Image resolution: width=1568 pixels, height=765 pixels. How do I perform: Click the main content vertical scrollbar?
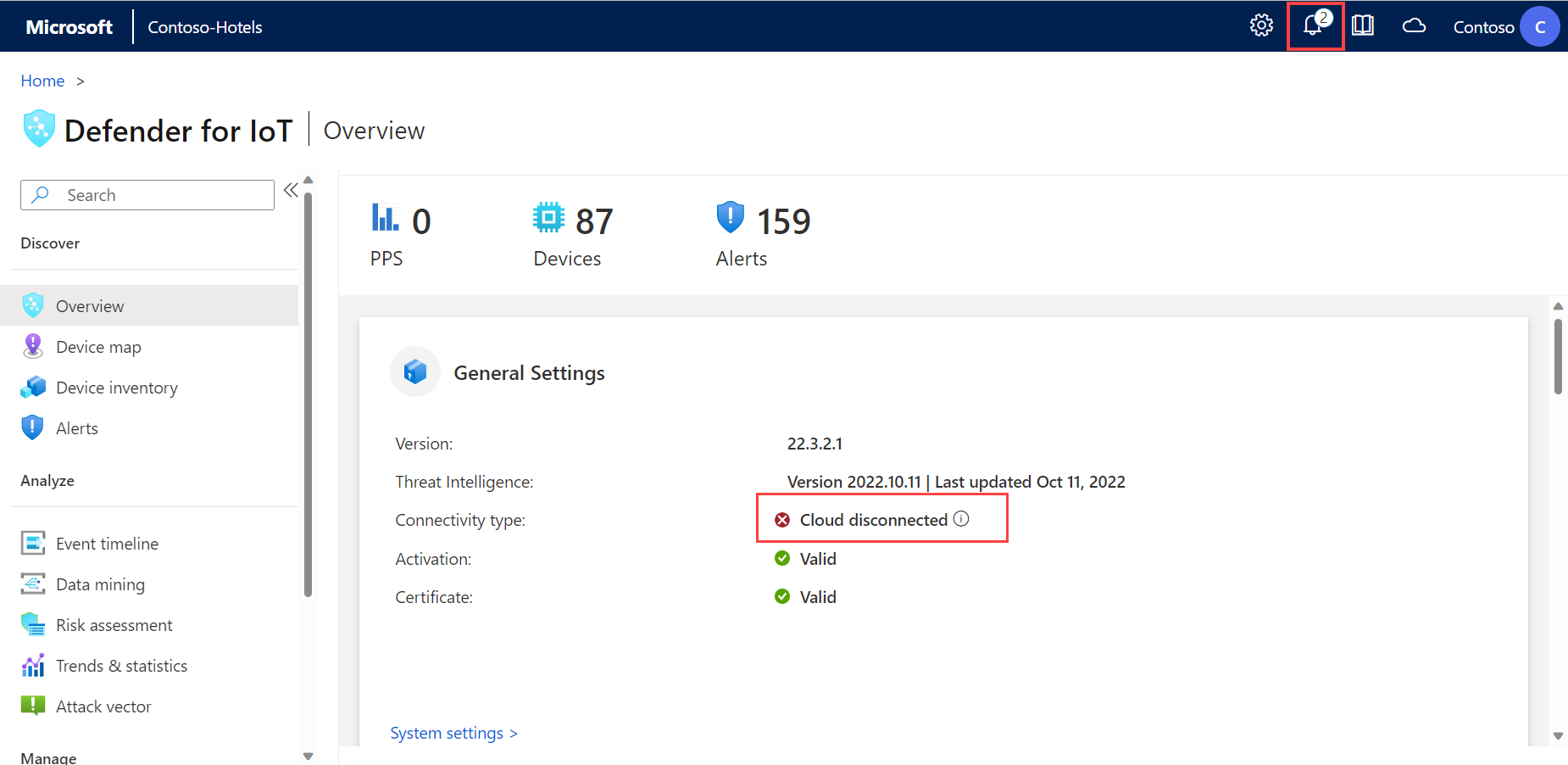[1558, 357]
